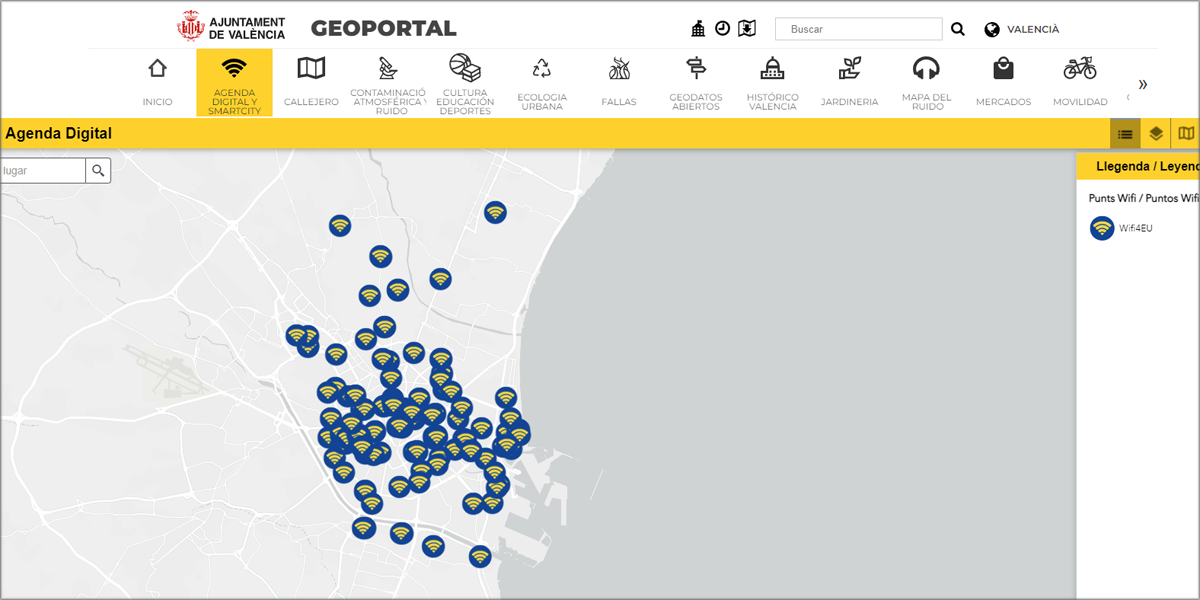The width and height of the screenshot is (1200, 600).
Task: Open the Ecologia Urbana recycling icon
Action: click(x=542, y=69)
